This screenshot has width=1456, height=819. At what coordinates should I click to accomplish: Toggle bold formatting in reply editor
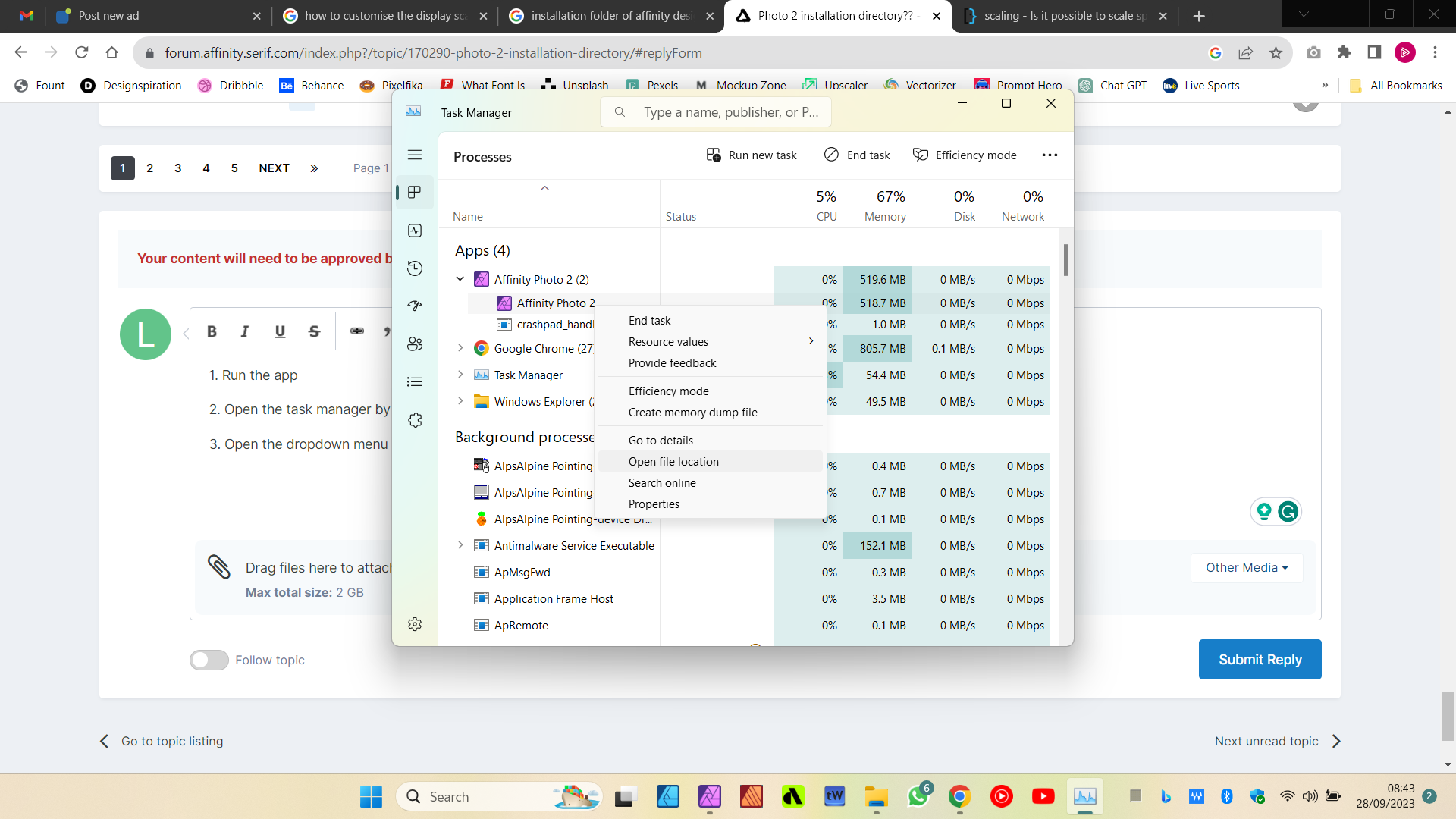point(212,331)
